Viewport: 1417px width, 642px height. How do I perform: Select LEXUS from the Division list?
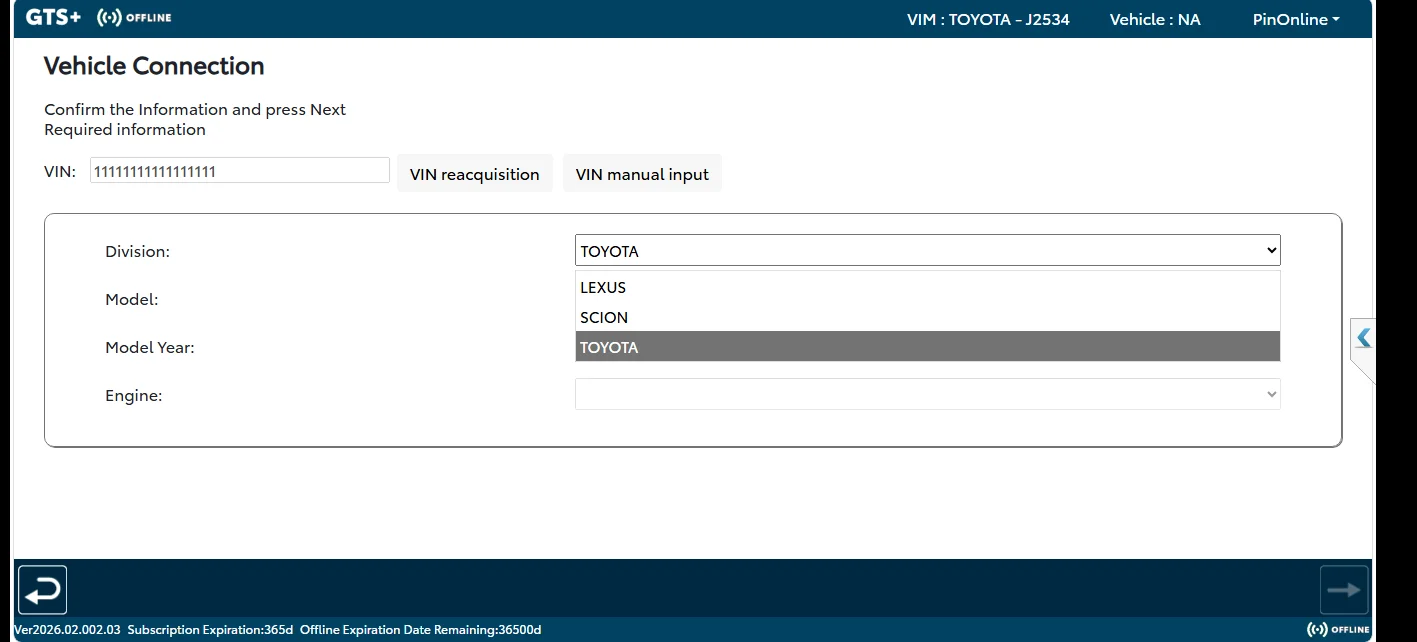pyautogui.click(x=928, y=287)
